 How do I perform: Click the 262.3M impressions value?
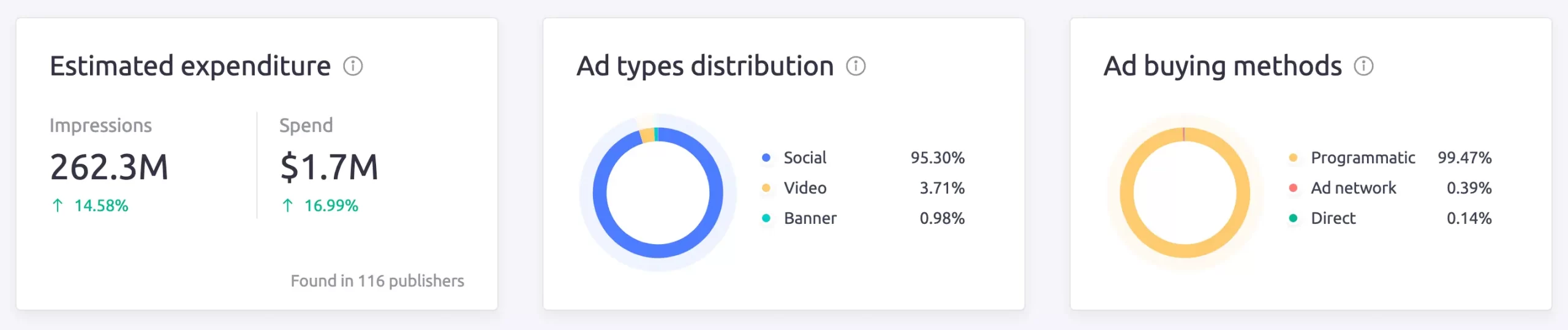coord(109,167)
